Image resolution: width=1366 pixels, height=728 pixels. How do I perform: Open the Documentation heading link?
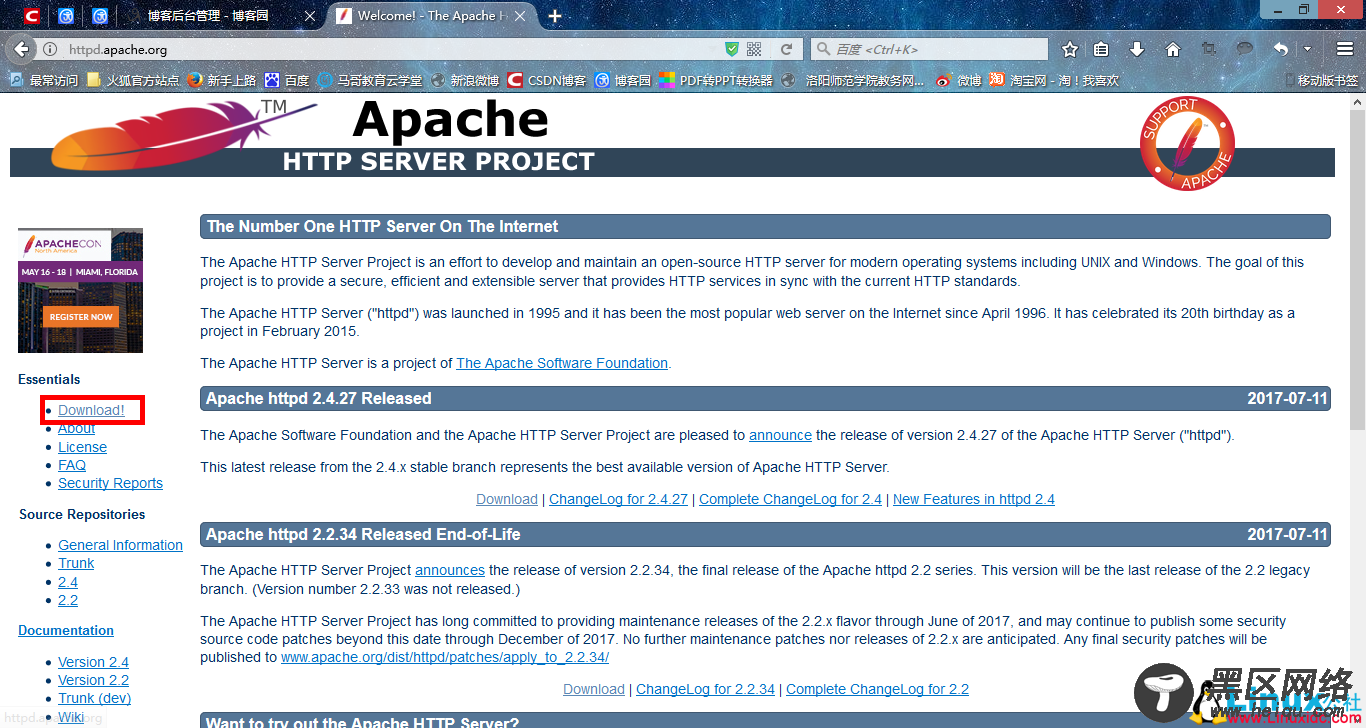(x=66, y=630)
